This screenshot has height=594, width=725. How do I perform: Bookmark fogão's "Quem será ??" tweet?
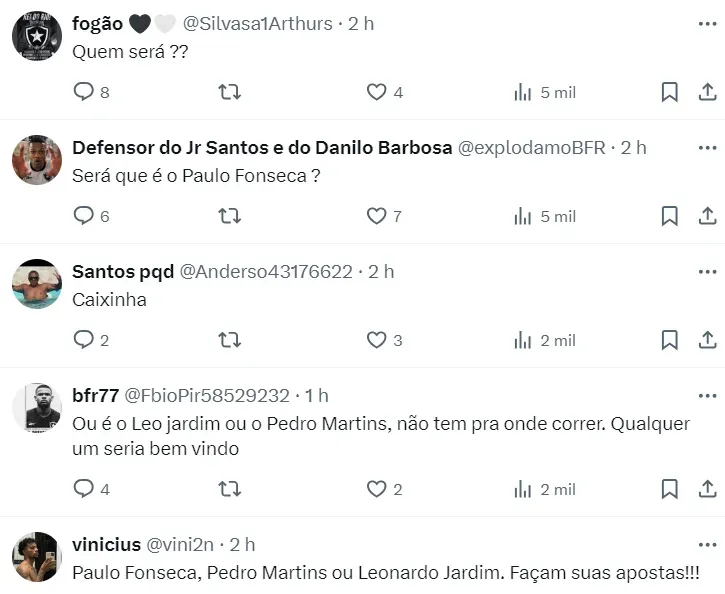click(x=669, y=92)
